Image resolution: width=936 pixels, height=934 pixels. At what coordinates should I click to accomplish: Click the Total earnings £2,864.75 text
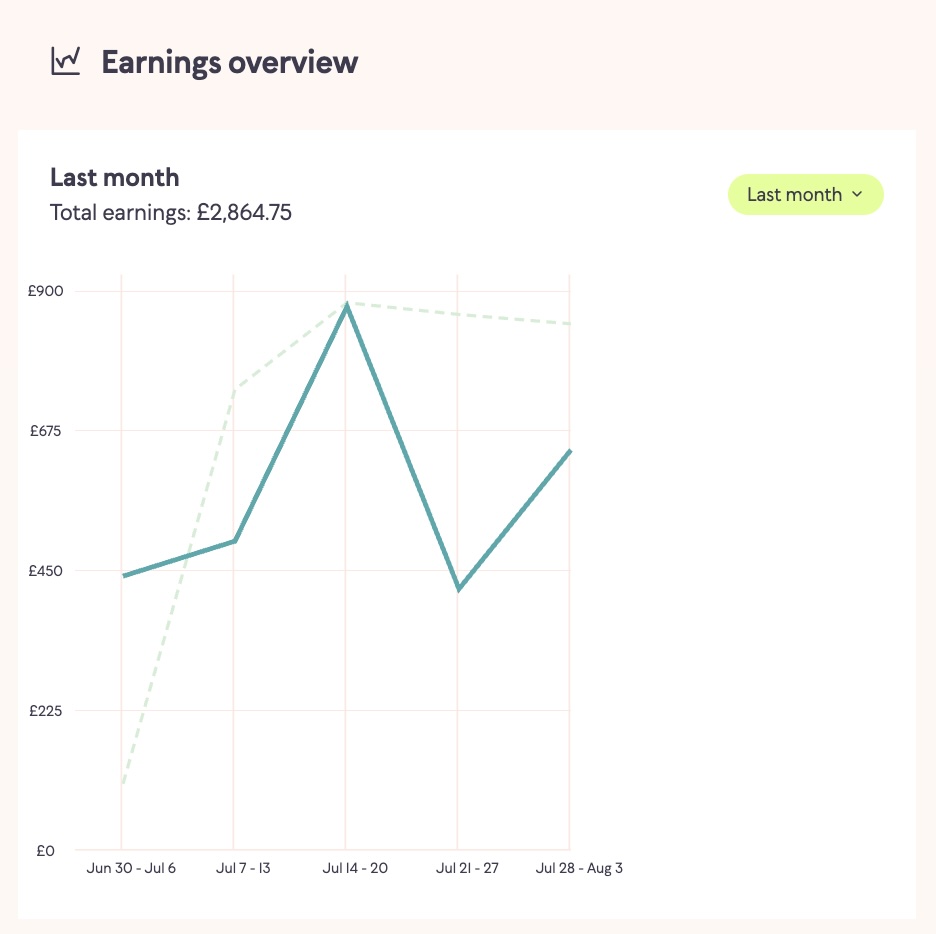tap(171, 212)
